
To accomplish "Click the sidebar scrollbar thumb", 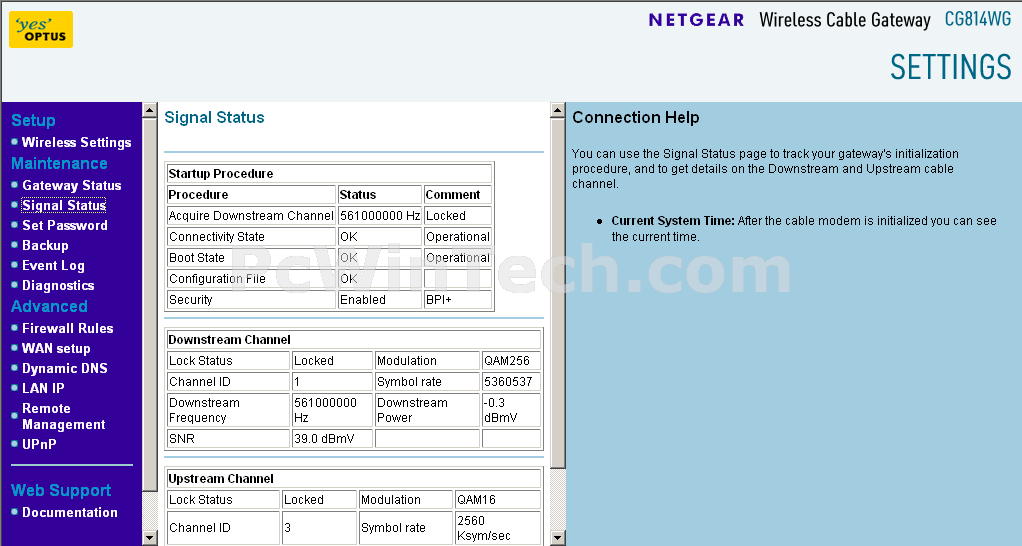I will [150, 305].
